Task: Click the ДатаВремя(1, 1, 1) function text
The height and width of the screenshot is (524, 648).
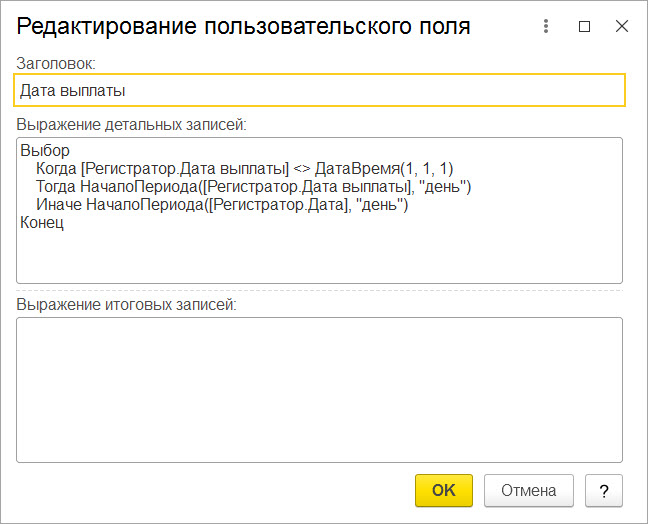Action: pos(384,169)
